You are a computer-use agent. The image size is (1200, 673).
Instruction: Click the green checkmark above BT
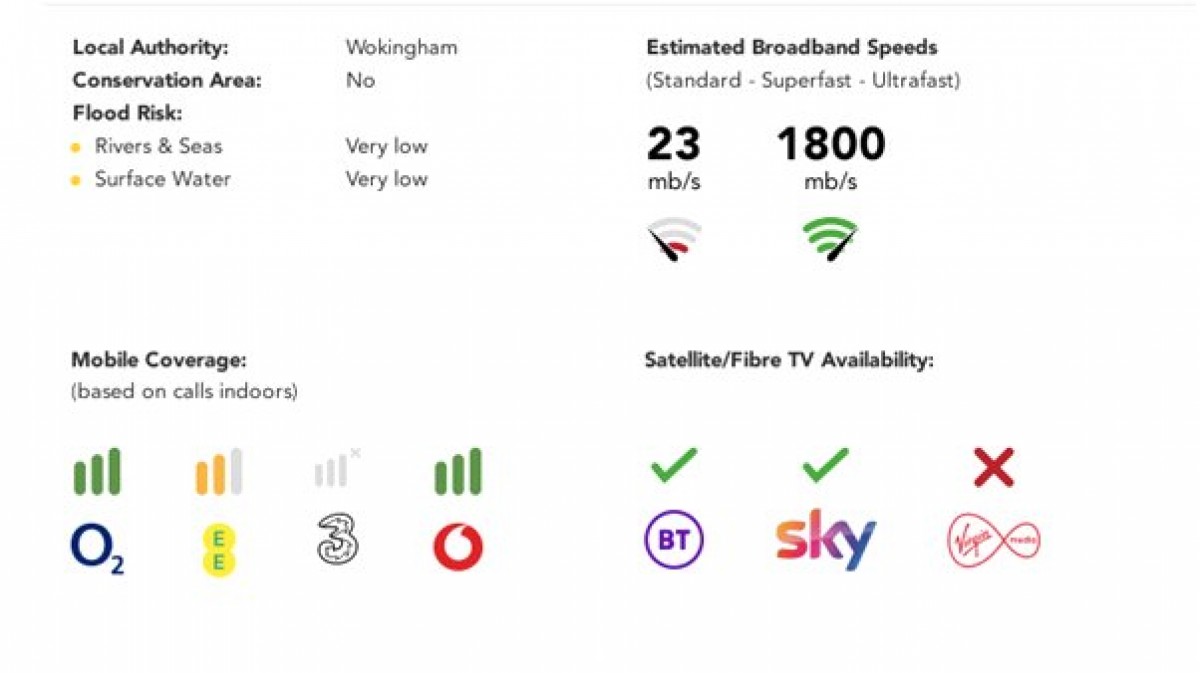(x=673, y=466)
